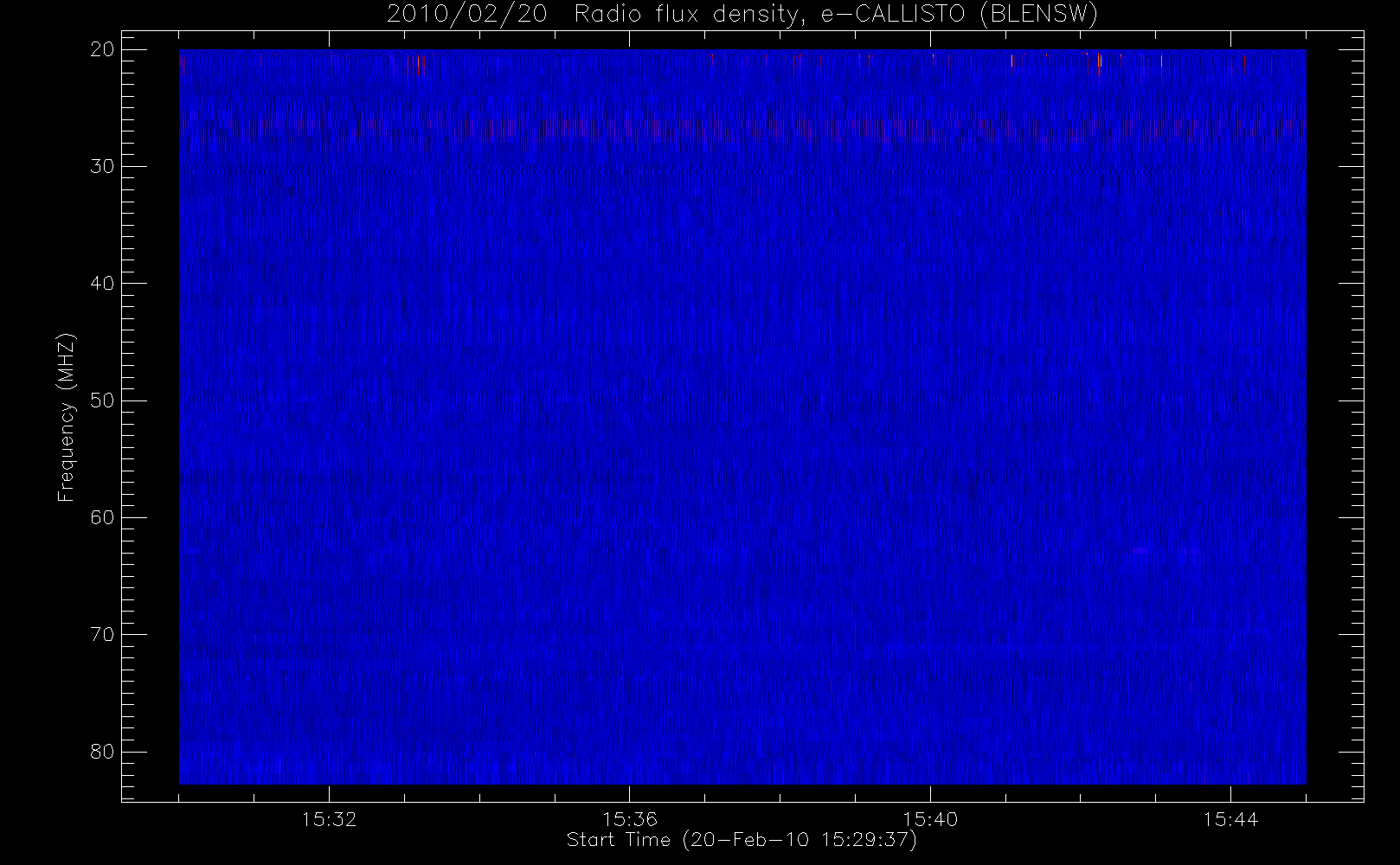The height and width of the screenshot is (865, 1400).
Task: Click the 20 frequency tick label
Action: point(102,50)
